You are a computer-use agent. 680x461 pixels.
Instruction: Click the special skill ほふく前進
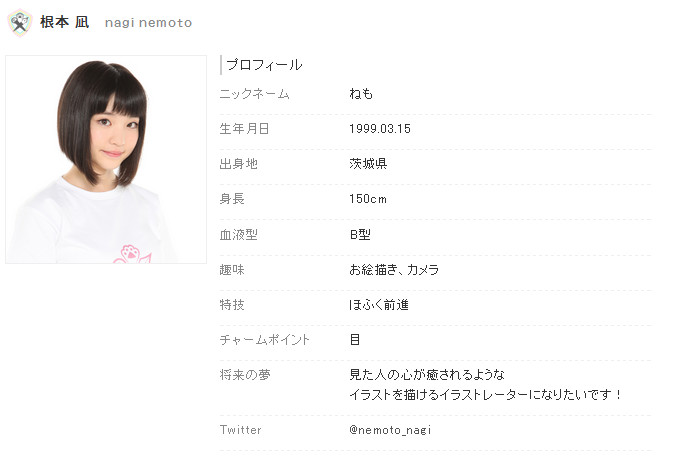click(x=379, y=305)
